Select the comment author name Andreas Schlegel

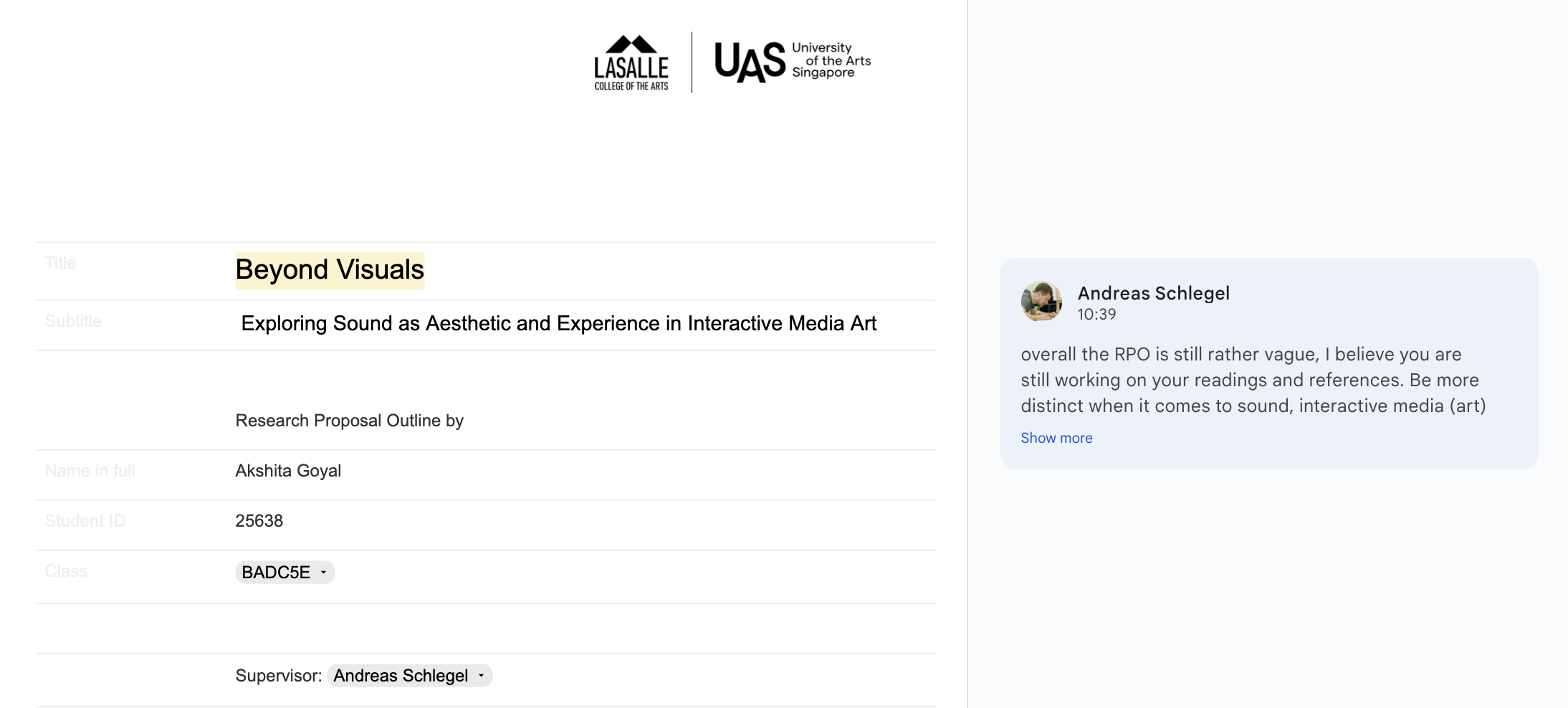(x=1153, y=293)
